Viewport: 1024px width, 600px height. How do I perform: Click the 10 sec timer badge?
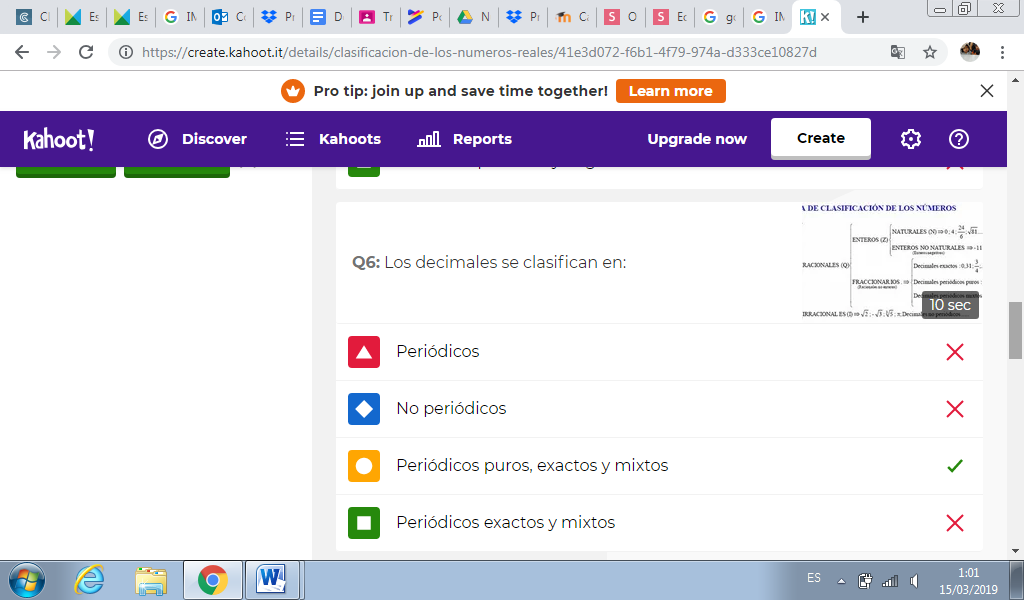[950, 305]
